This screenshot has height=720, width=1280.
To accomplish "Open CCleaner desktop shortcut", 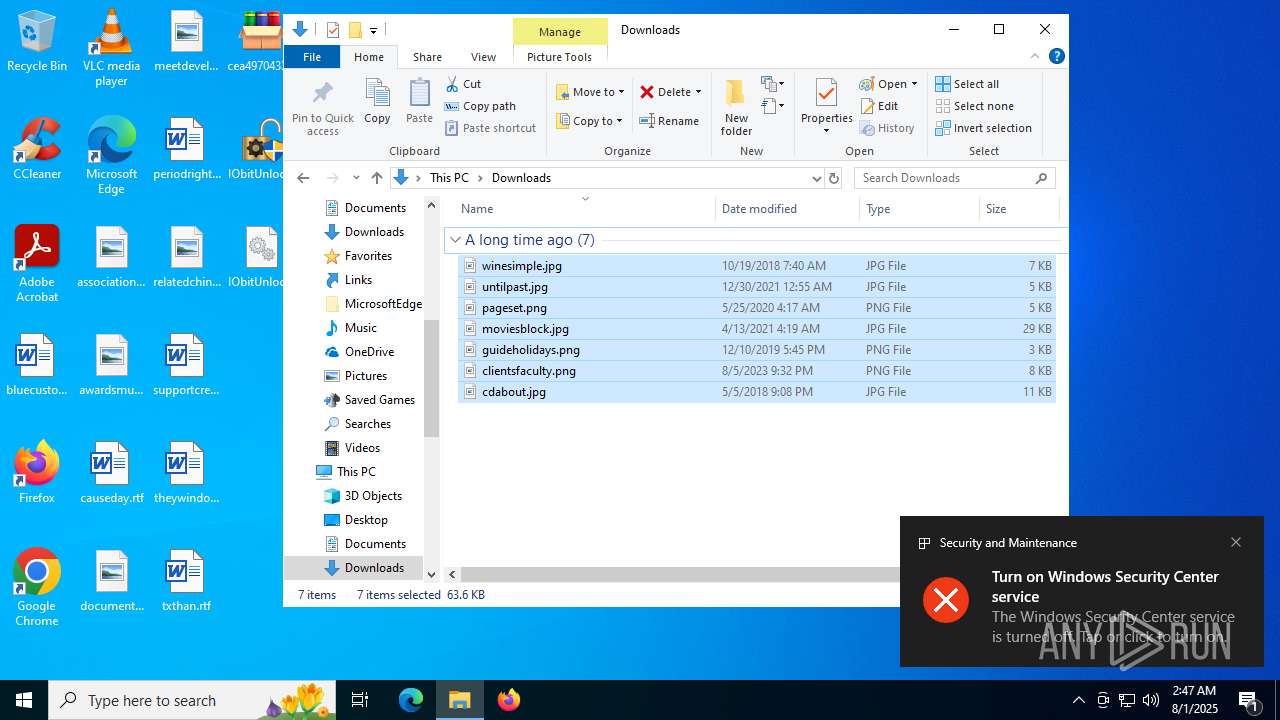I will point(37,149).
